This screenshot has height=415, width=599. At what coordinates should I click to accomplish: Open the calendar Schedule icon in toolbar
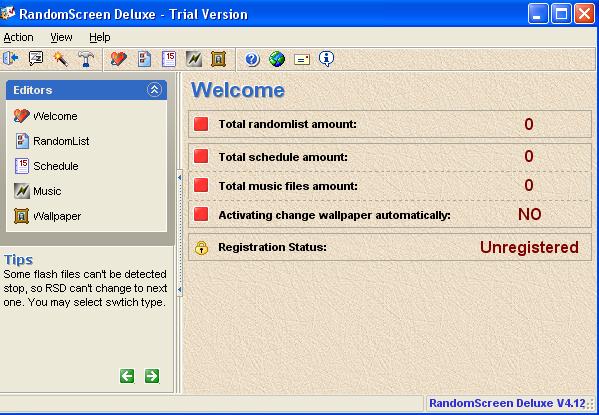coord(169,59)
